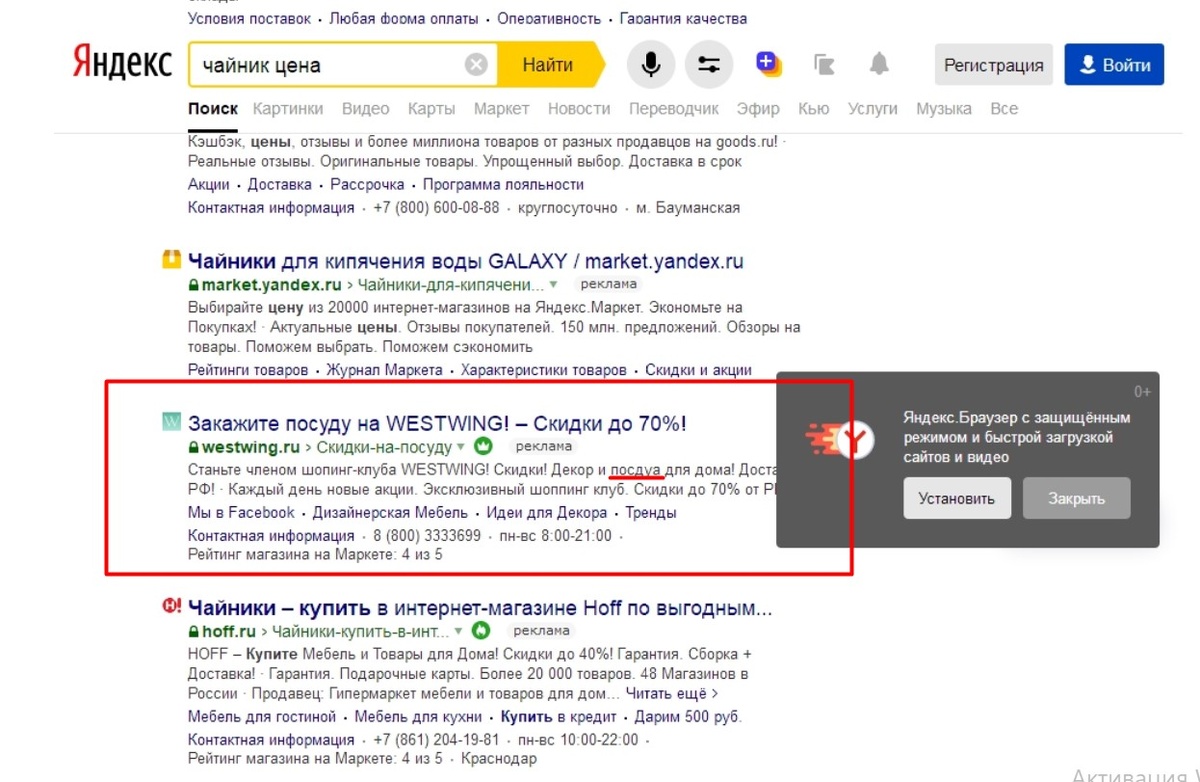Start voice search with the microphone icon
The width and height of the screenshot is (1200, 782).
651,65
